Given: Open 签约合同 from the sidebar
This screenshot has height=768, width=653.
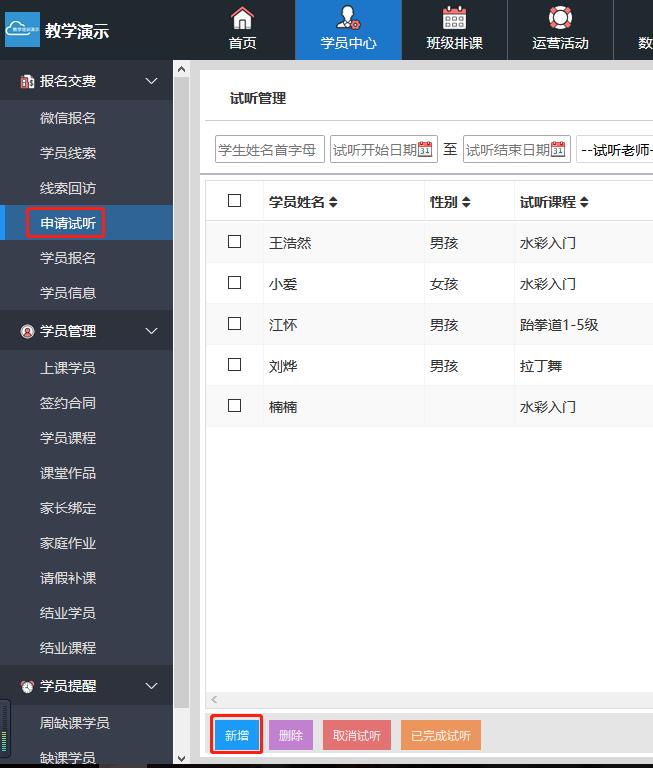Looking at the screenshot, I should pyautogui.click(x=68, y=403).
